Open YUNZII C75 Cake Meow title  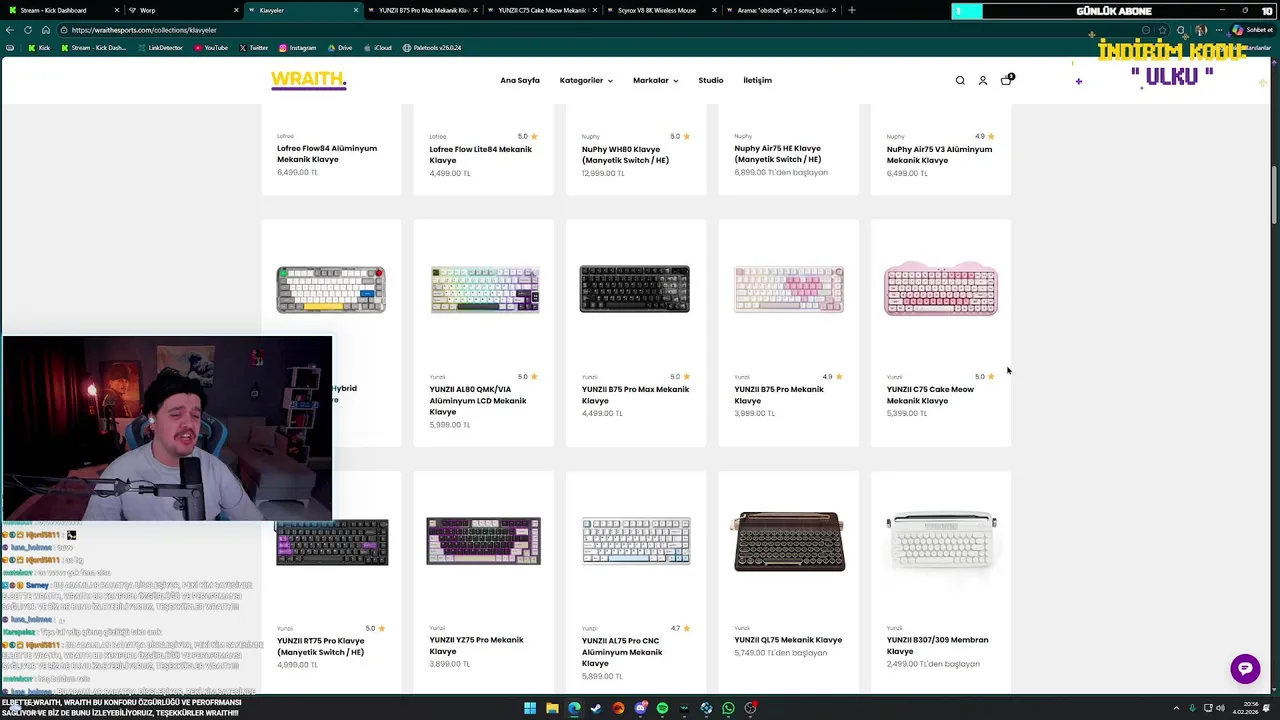930,395
